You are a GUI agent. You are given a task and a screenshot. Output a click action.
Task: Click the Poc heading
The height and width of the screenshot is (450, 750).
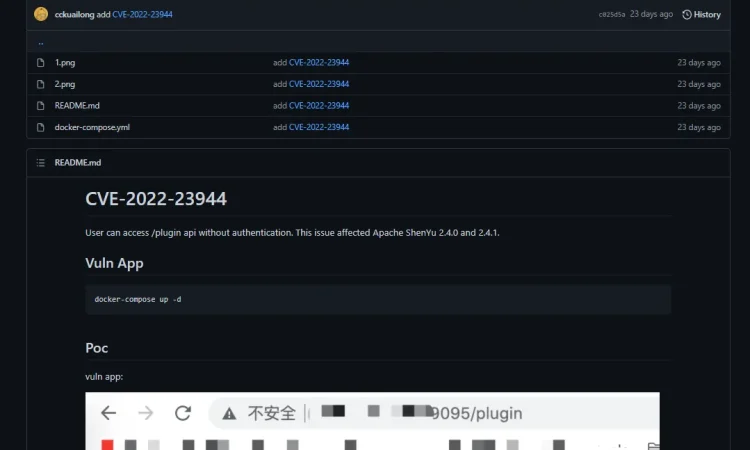click(97, 348)
